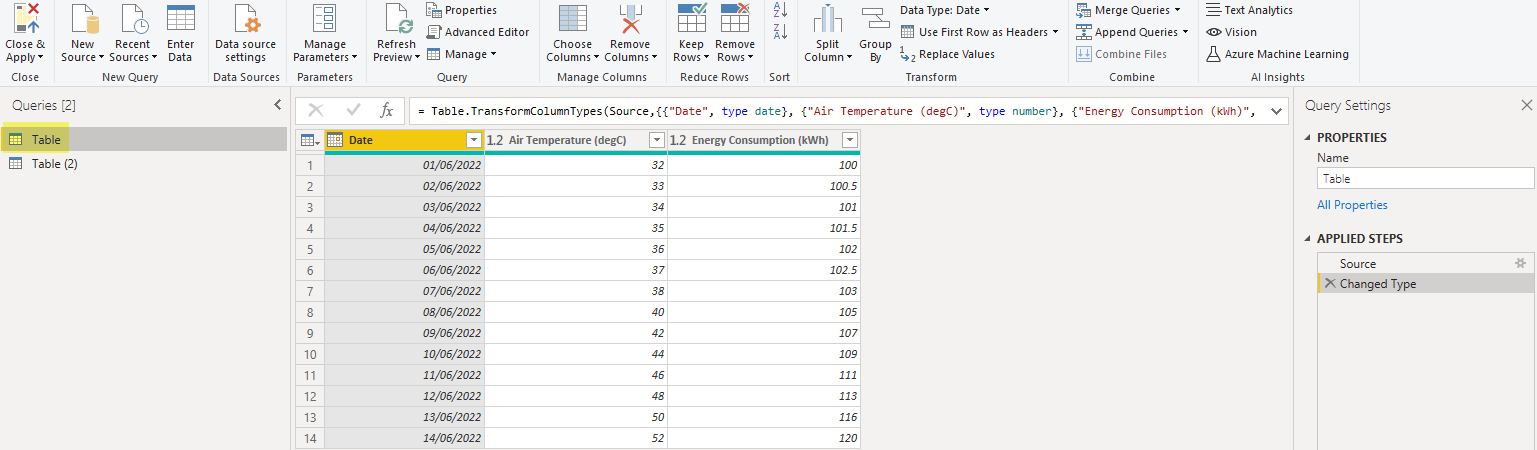Open Recent Sources list

click(x=134, y=33)
